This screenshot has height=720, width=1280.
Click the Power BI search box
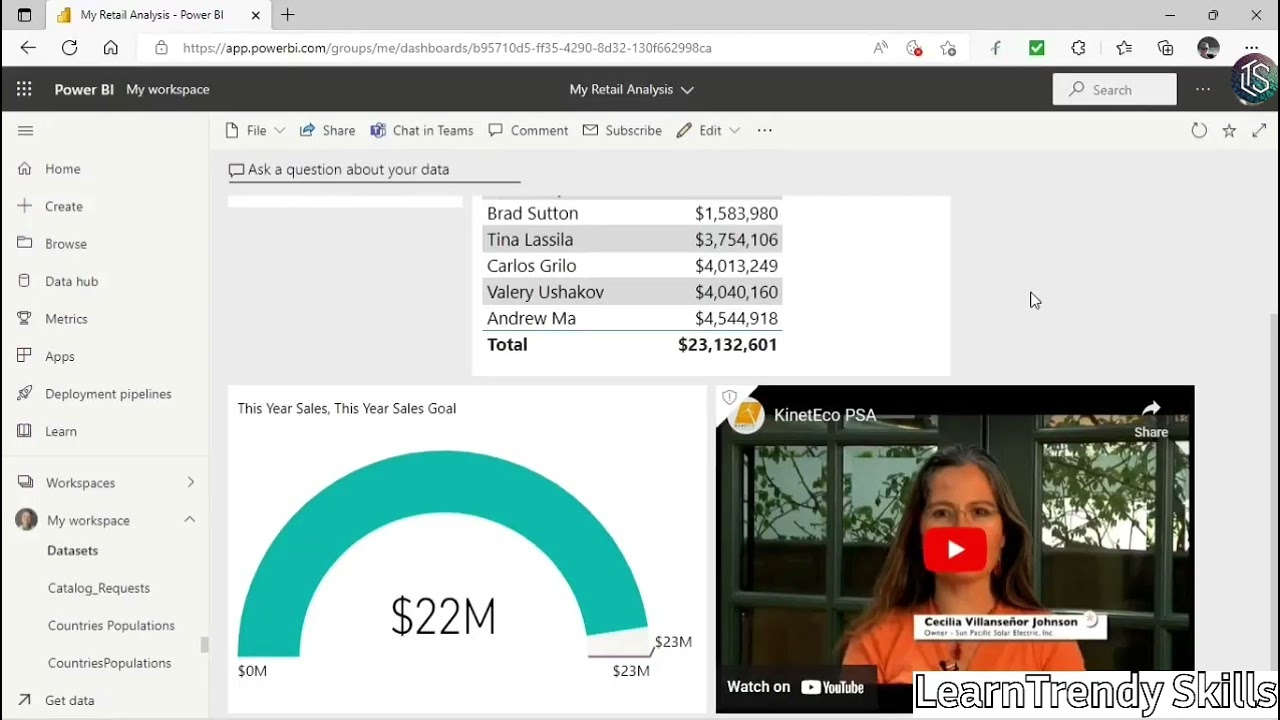tap(1114, 89)
